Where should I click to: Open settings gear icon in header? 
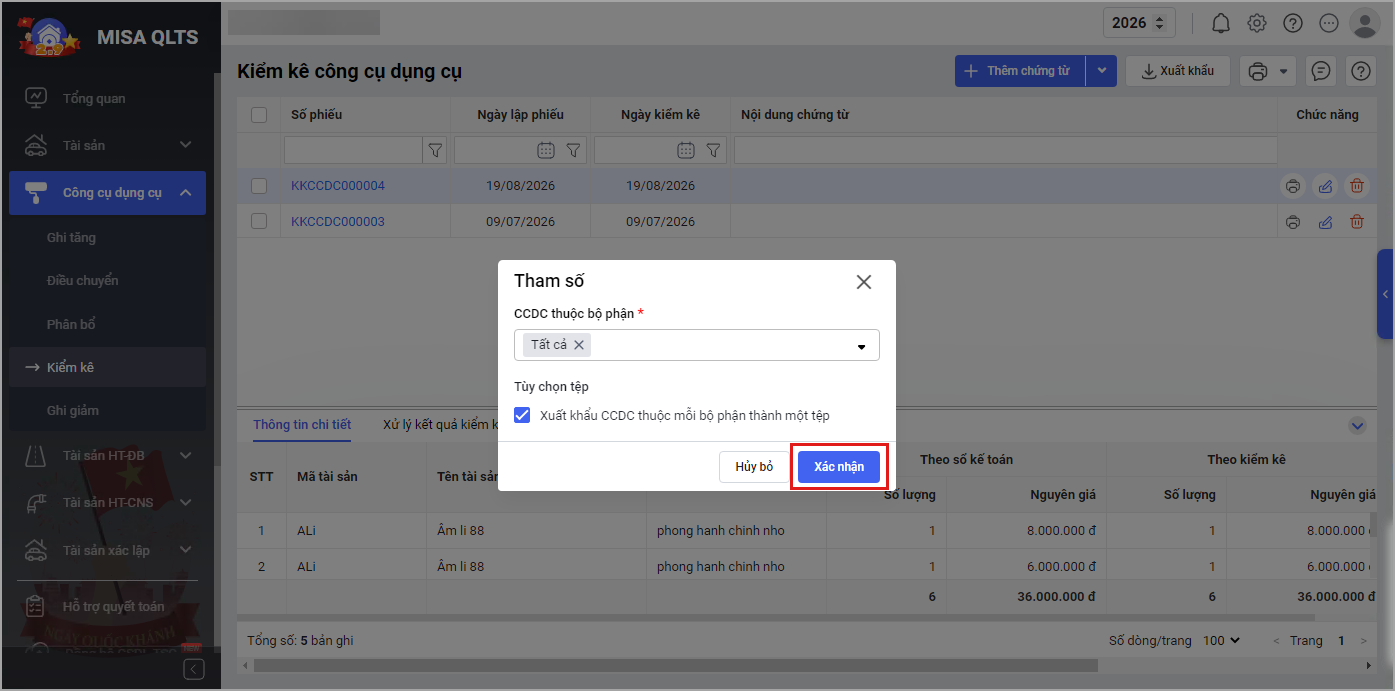1257,23
